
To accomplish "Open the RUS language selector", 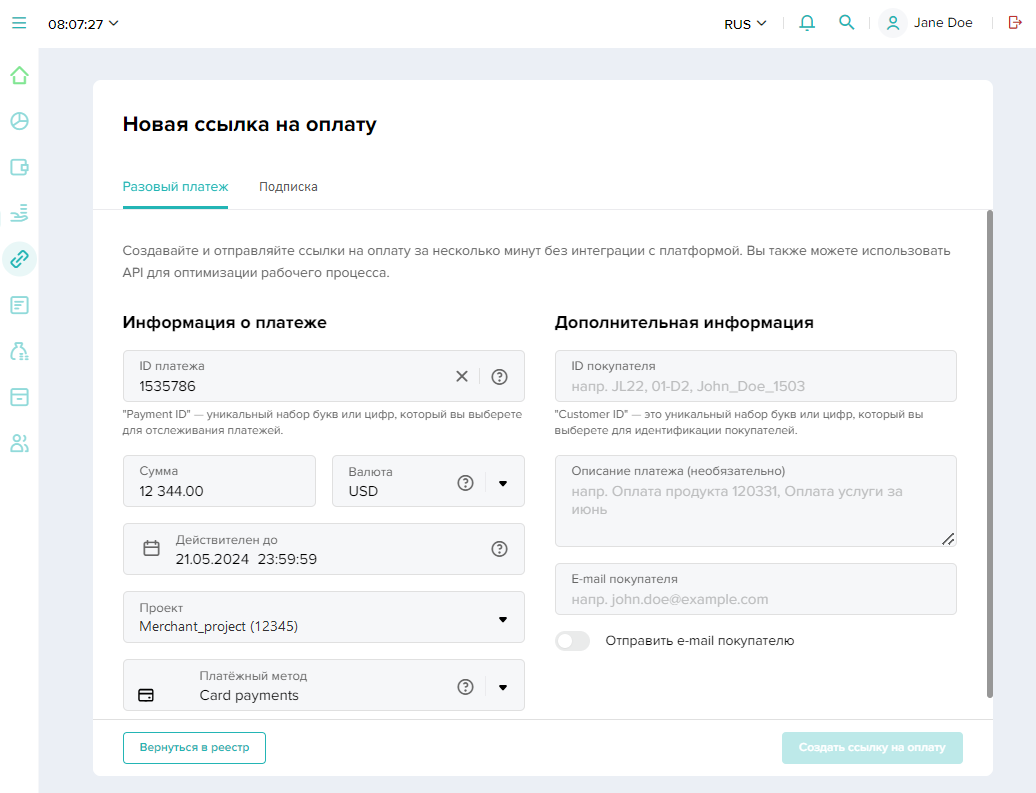I will click(745, 24).
